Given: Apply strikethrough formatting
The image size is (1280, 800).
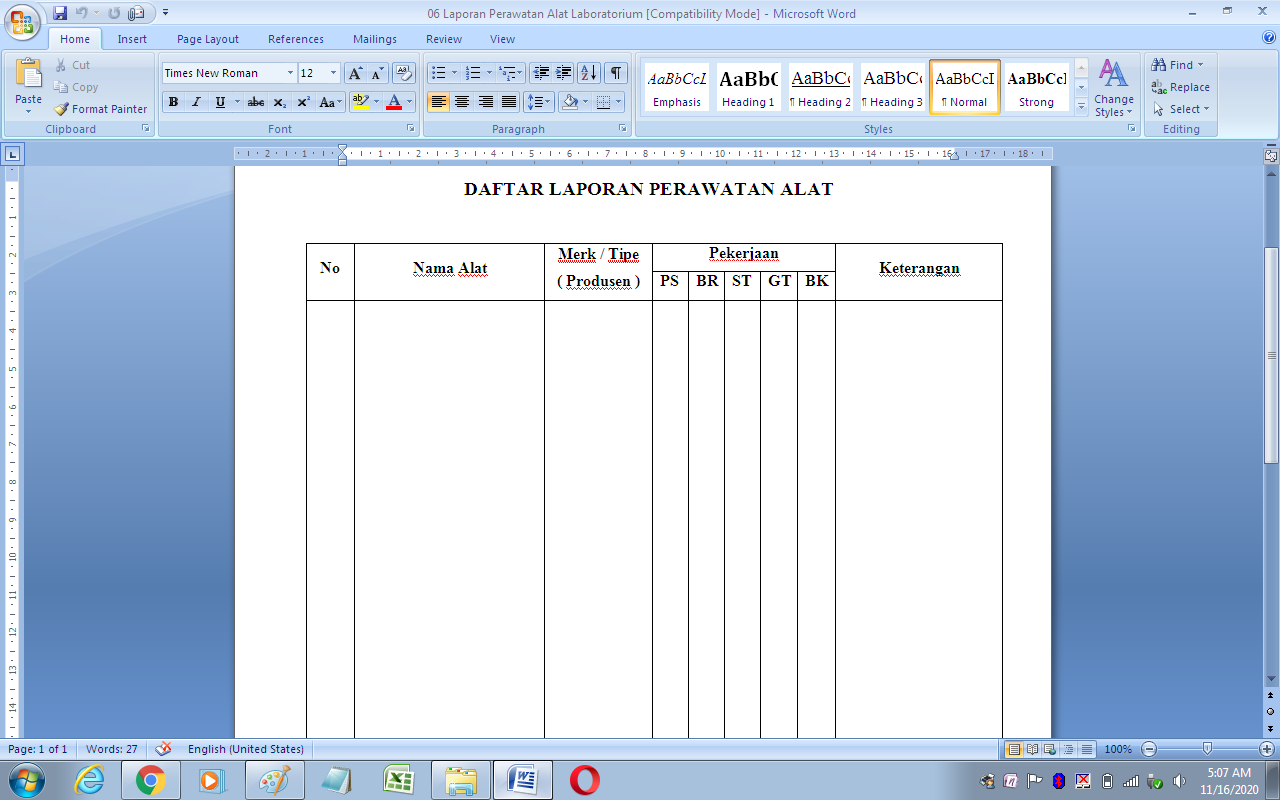Looking at the screenshot, I should click(255, 101).
